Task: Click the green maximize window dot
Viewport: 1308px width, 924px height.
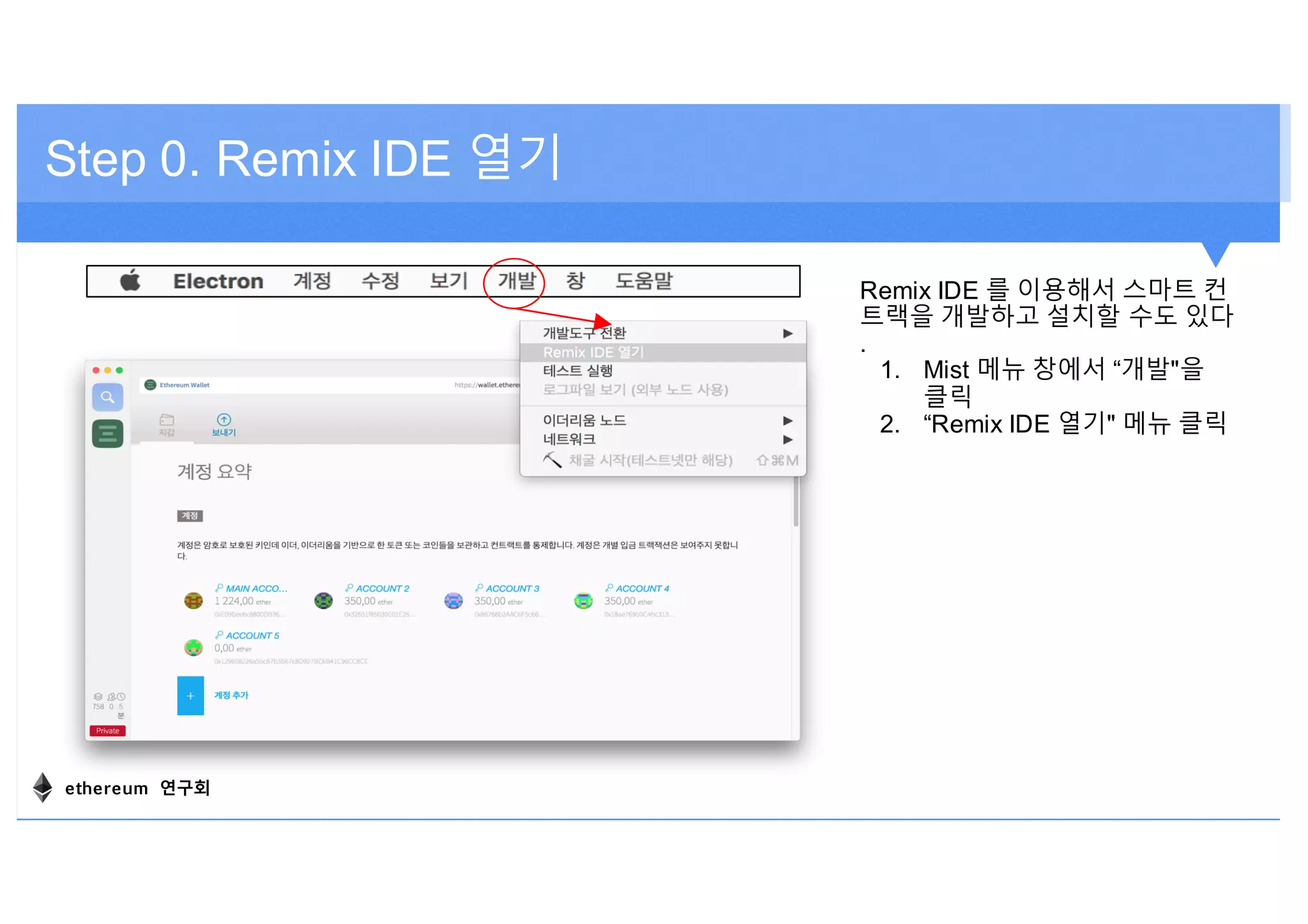Action: point(119,370)
